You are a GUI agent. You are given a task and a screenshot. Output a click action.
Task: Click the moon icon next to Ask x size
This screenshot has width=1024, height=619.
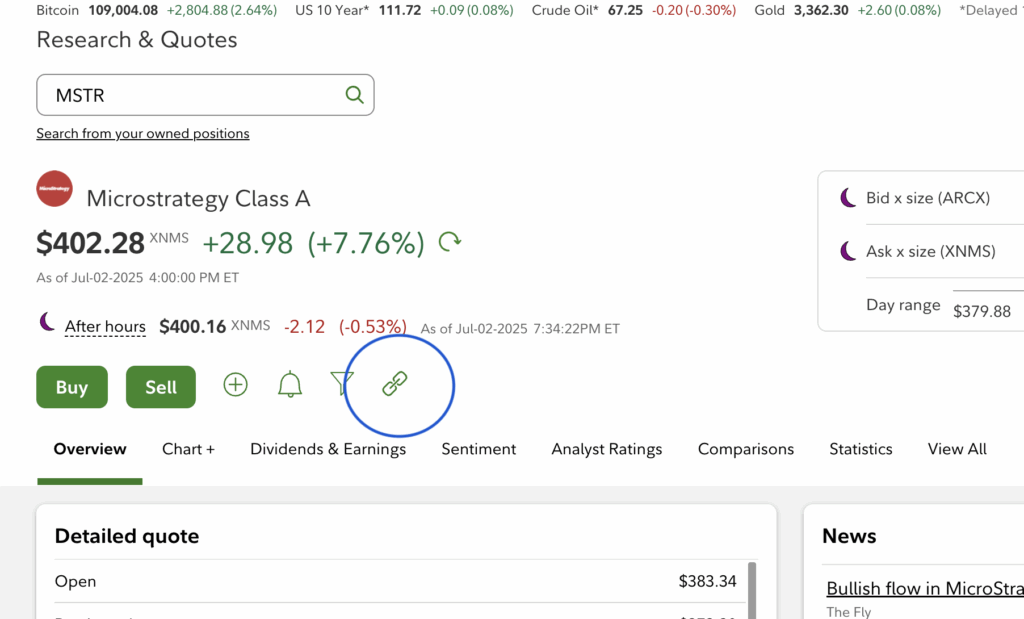847,251
